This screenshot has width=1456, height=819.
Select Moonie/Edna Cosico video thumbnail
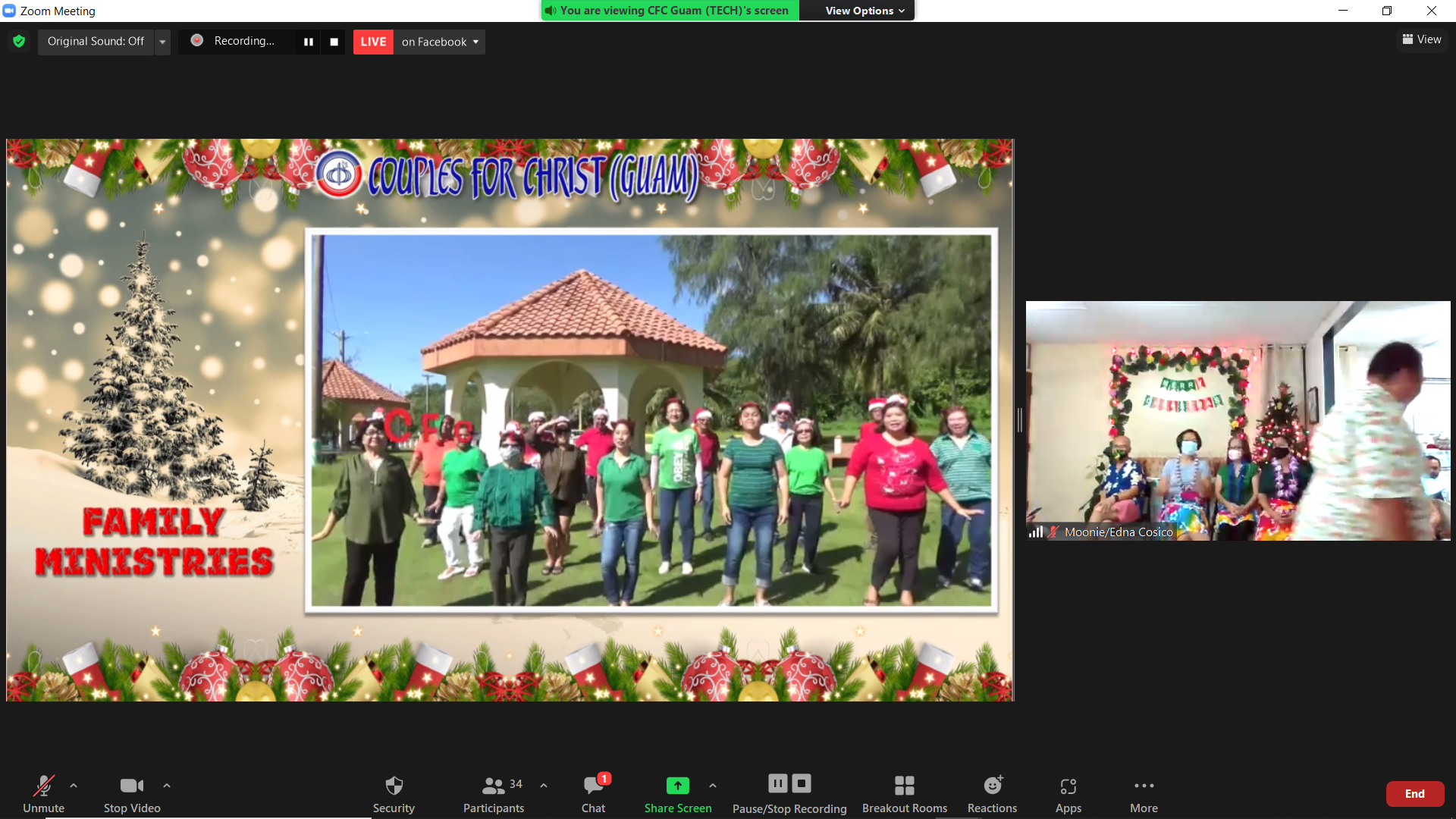[1238, 420]
